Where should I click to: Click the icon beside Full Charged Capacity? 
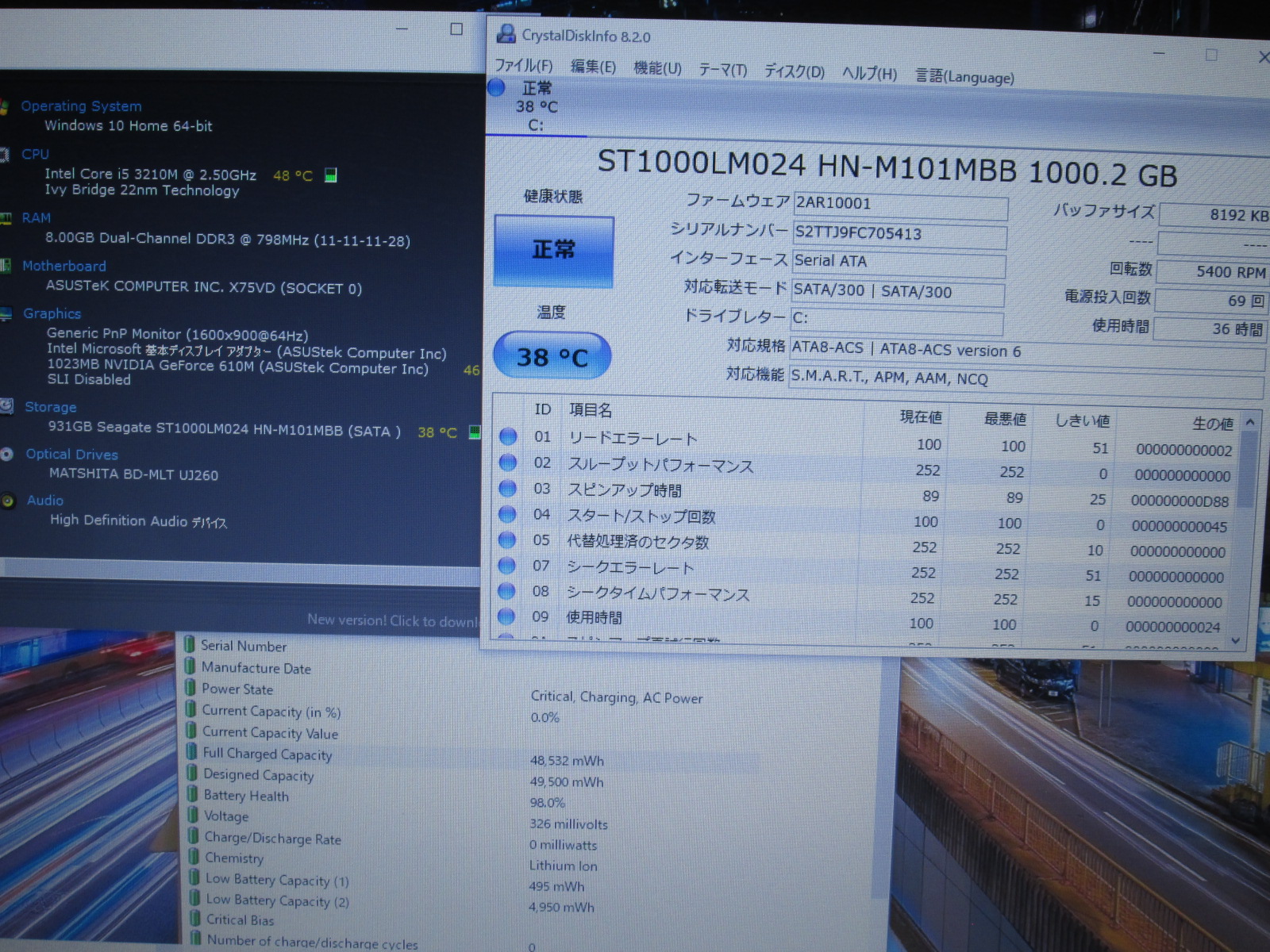(x=190, y=752)
